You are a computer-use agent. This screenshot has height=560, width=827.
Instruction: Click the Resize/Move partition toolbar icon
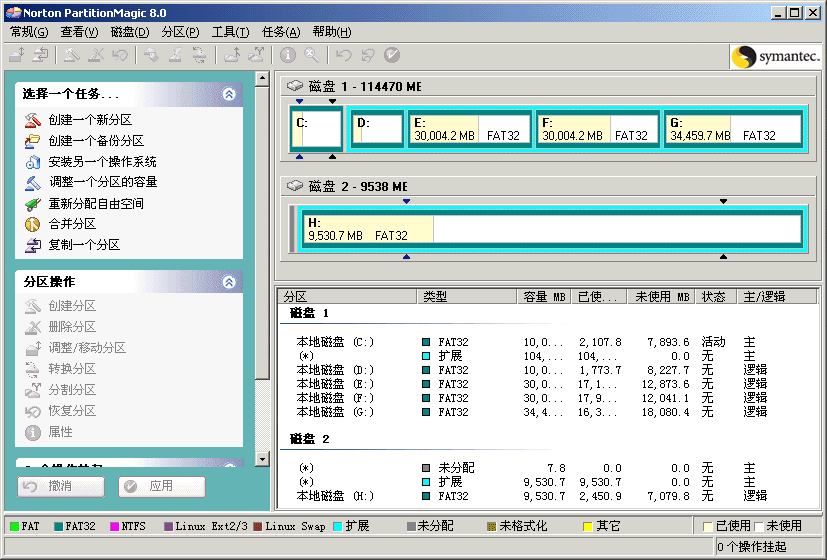pos(17,55)
